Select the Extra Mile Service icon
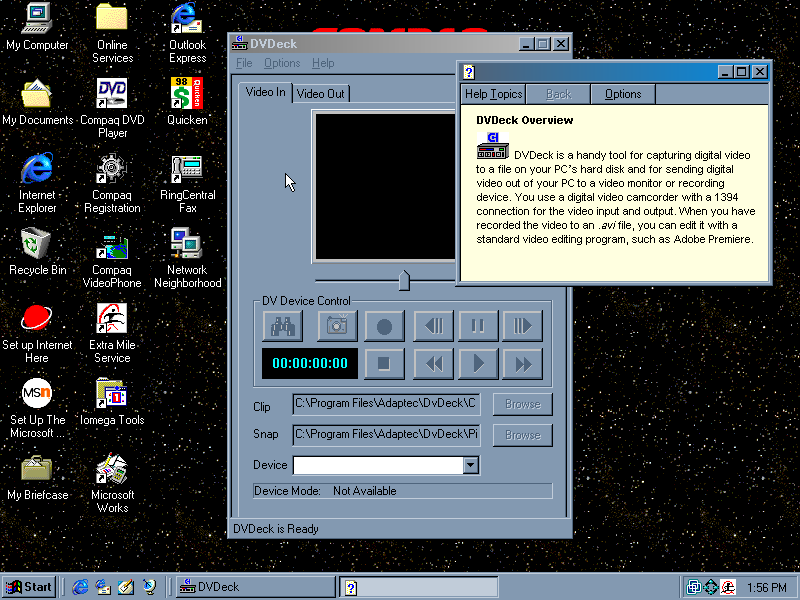The height and width of the screenshot is (600, 800). (x=112, y=333)
